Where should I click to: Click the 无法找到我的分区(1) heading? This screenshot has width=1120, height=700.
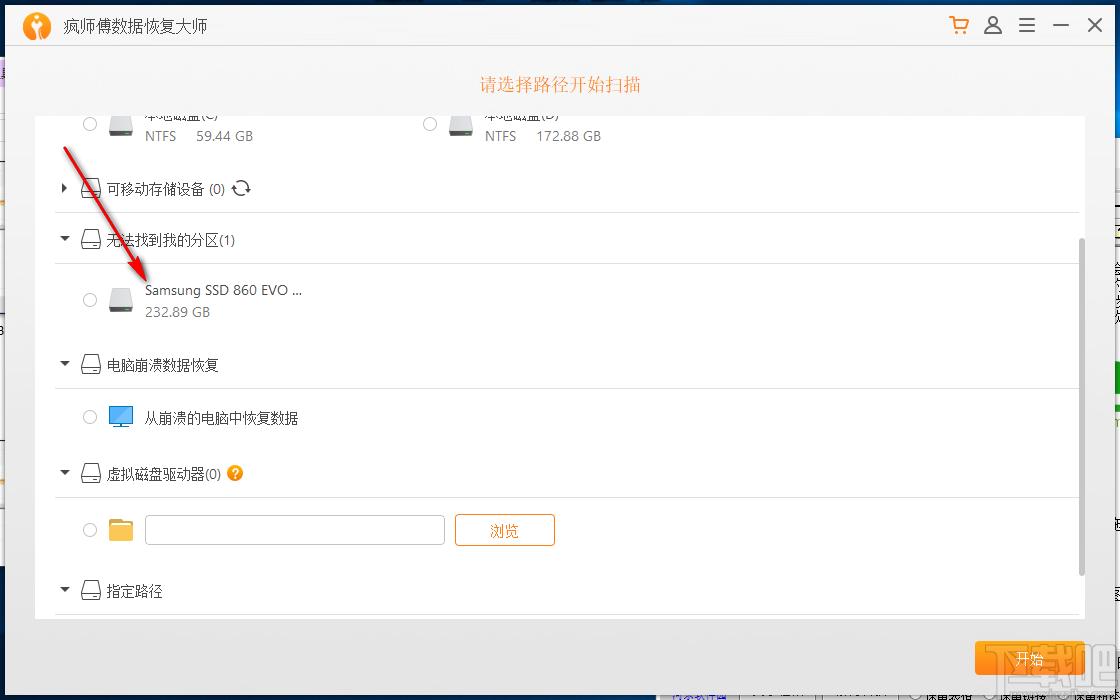171,241
